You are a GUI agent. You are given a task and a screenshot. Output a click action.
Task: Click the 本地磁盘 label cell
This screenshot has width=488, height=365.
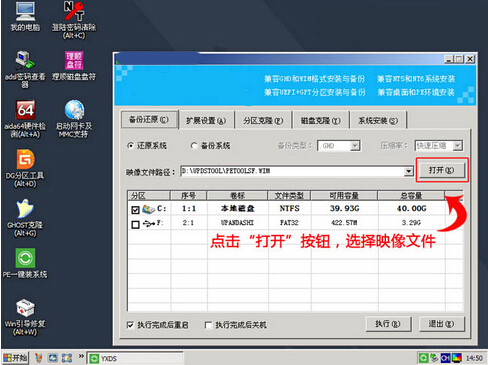(x=238, y=209)
